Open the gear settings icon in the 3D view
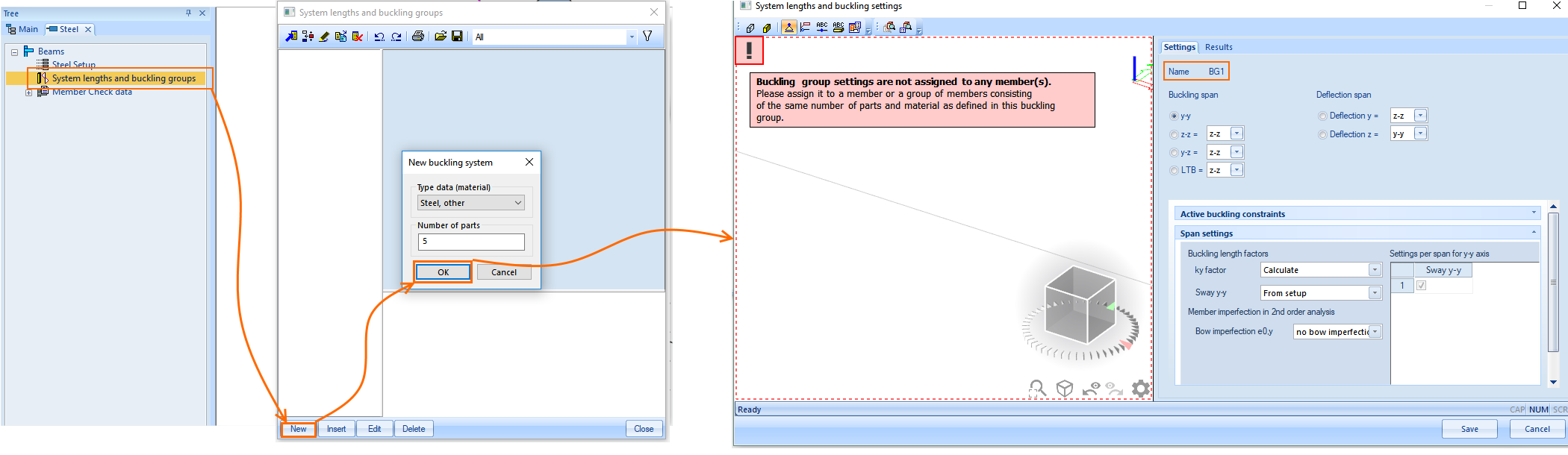Image resolution: width=1568 pixels, height=455 pixels. click(1140, 388)
